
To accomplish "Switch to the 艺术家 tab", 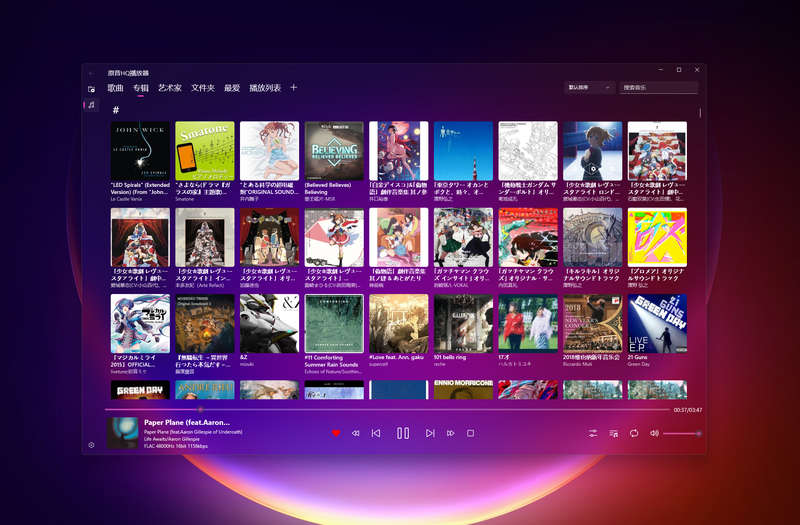I will tap(170, 88).
